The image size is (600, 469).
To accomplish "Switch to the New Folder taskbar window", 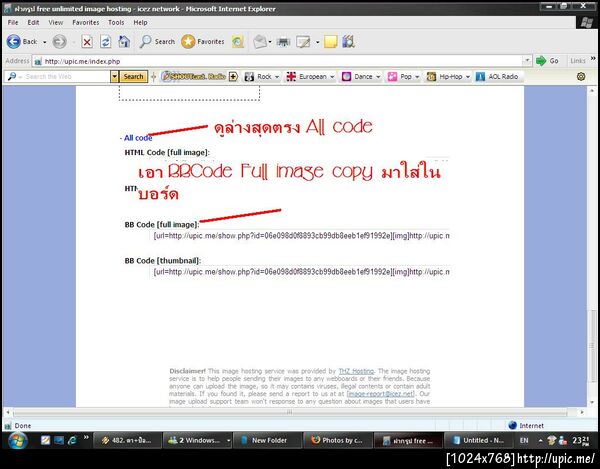I will point(266,440).
